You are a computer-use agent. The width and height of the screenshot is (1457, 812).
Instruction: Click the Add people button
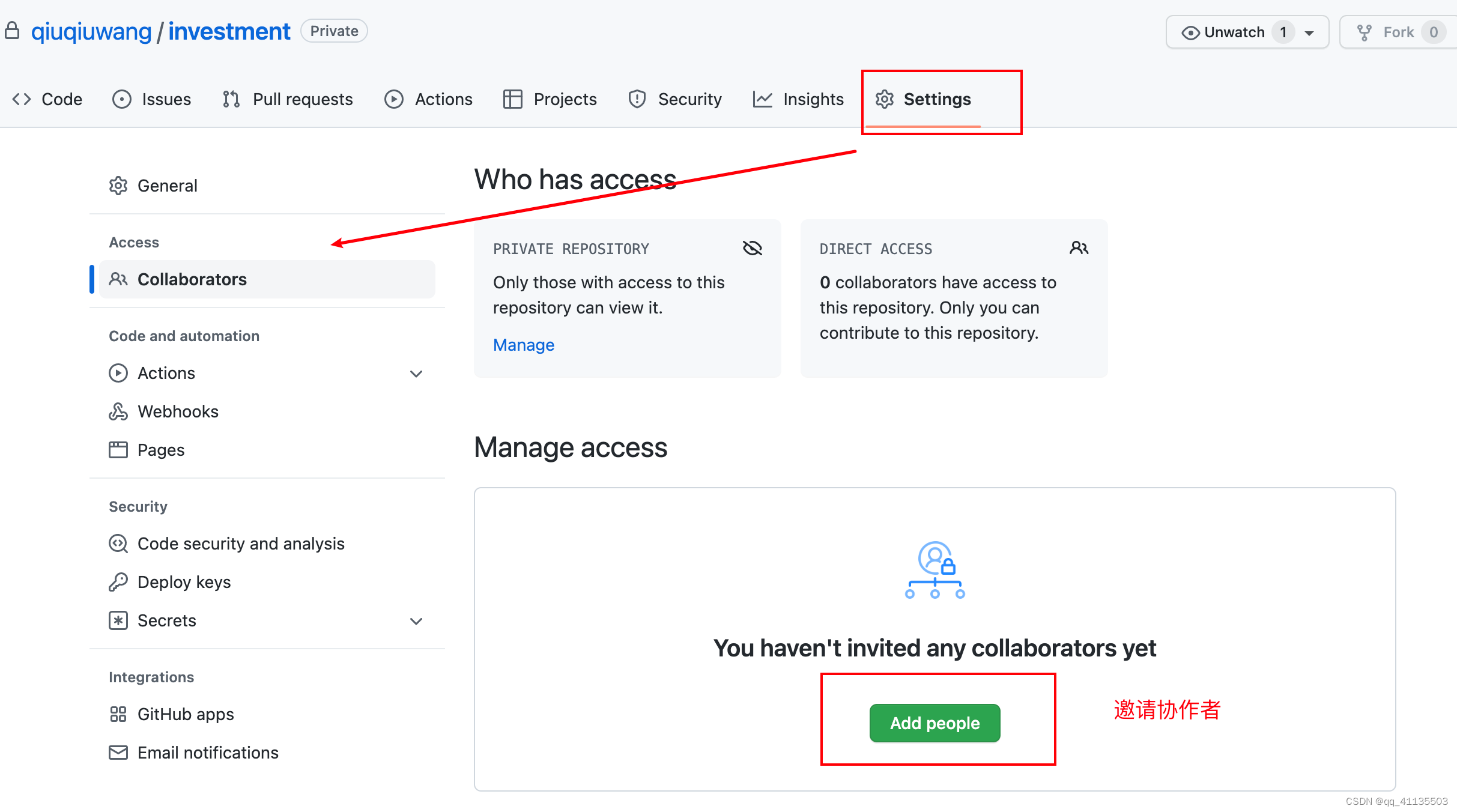[x=935, y=723]
